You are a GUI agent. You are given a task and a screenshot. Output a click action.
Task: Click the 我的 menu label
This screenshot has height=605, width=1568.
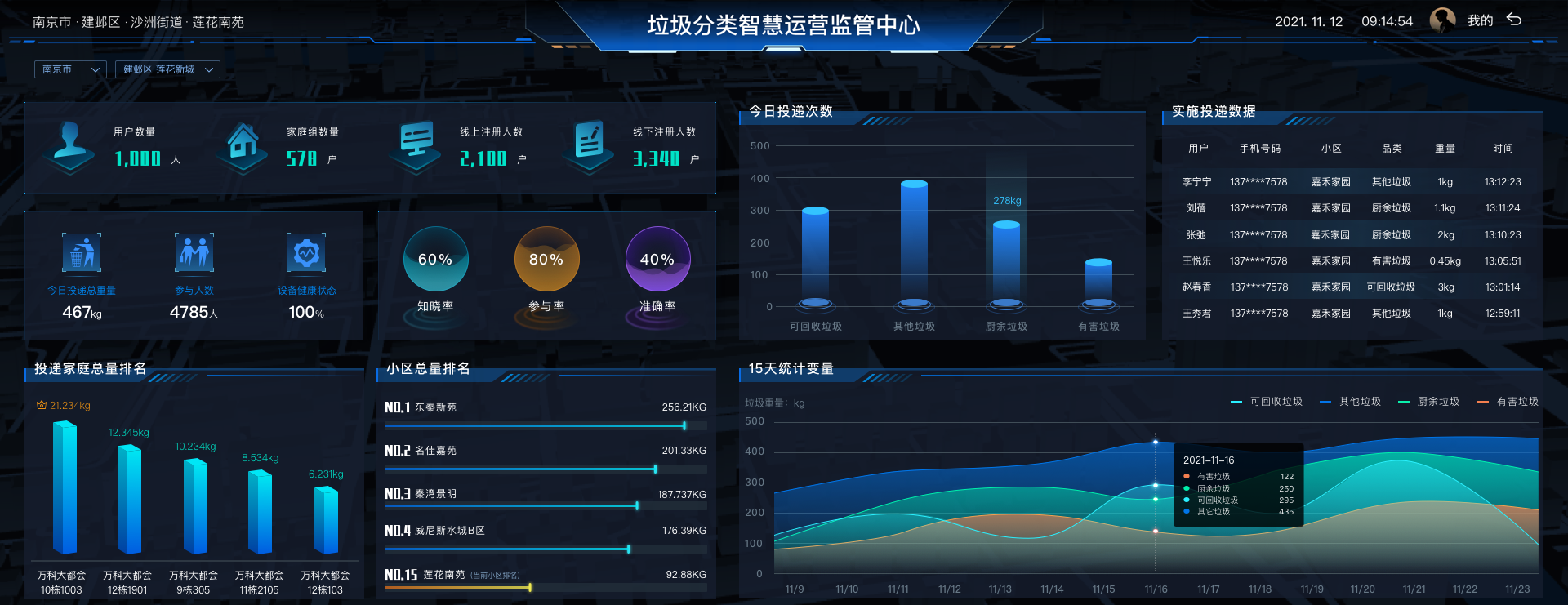click(x=1480, y=20)
